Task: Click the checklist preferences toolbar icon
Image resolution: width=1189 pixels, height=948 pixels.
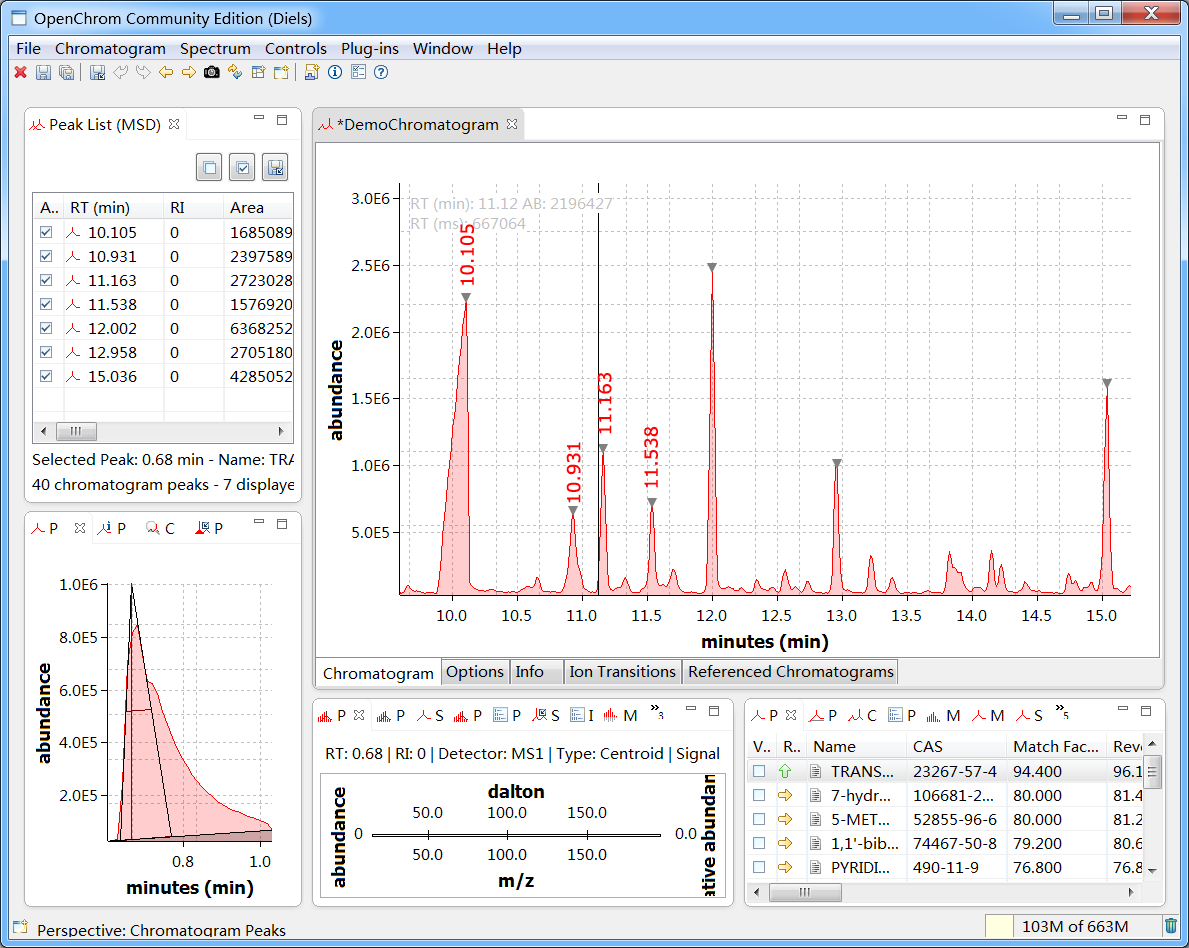Action: click(358, 72)
